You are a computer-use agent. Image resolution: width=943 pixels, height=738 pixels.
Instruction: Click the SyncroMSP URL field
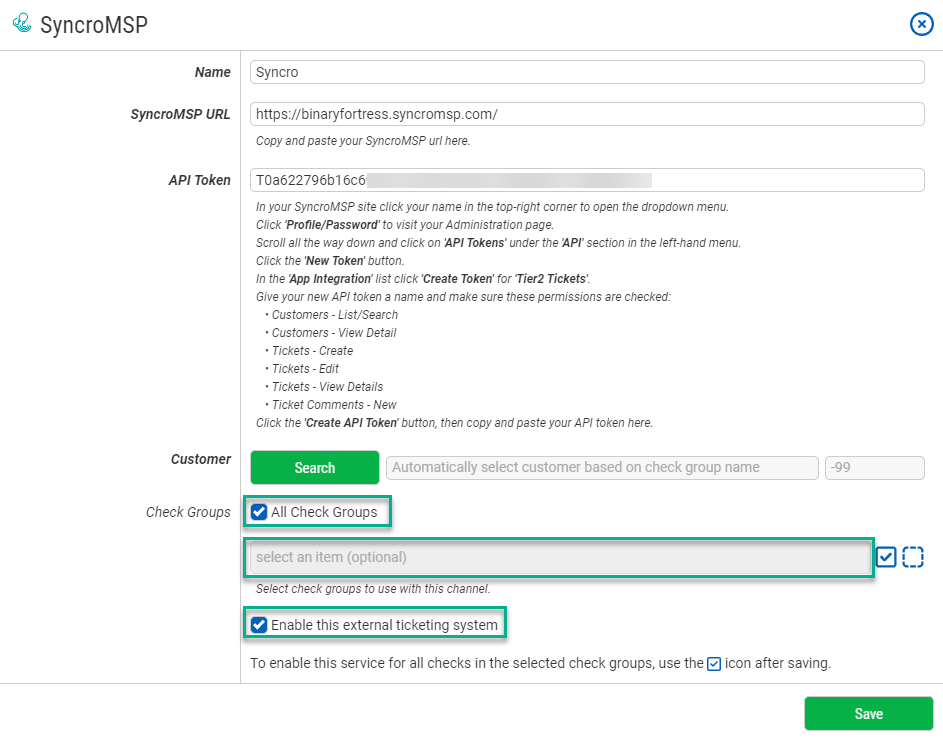[586, 114]
